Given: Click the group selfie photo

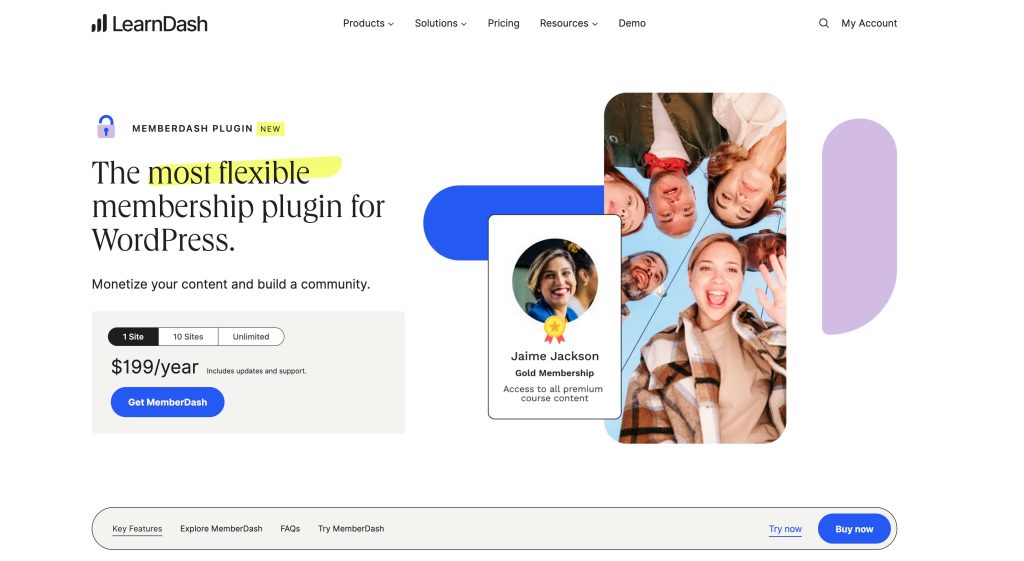Looking at the screenshot, I should pyautogui.click(x=695, y=268).
